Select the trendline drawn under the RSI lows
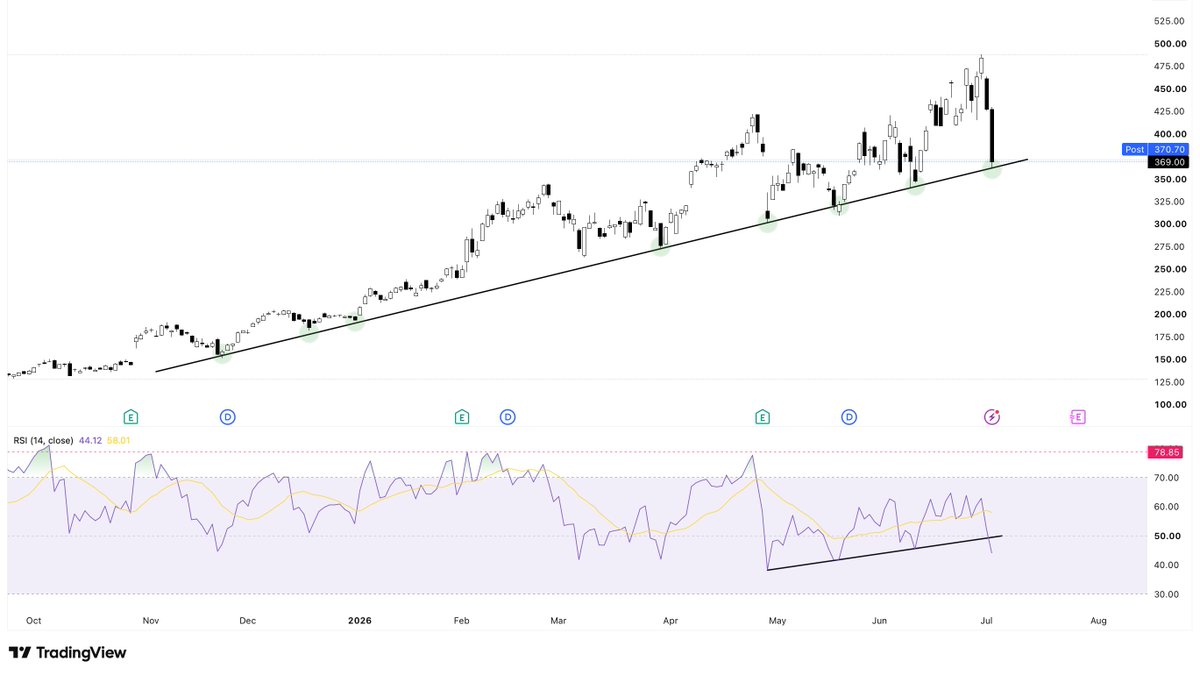 [x=885, y=553]
